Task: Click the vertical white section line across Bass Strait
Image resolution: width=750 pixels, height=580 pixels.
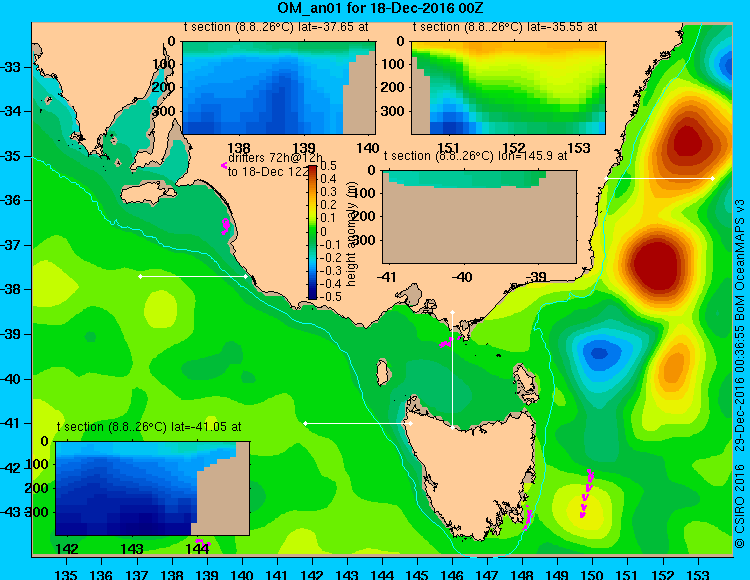Action: 452,370
